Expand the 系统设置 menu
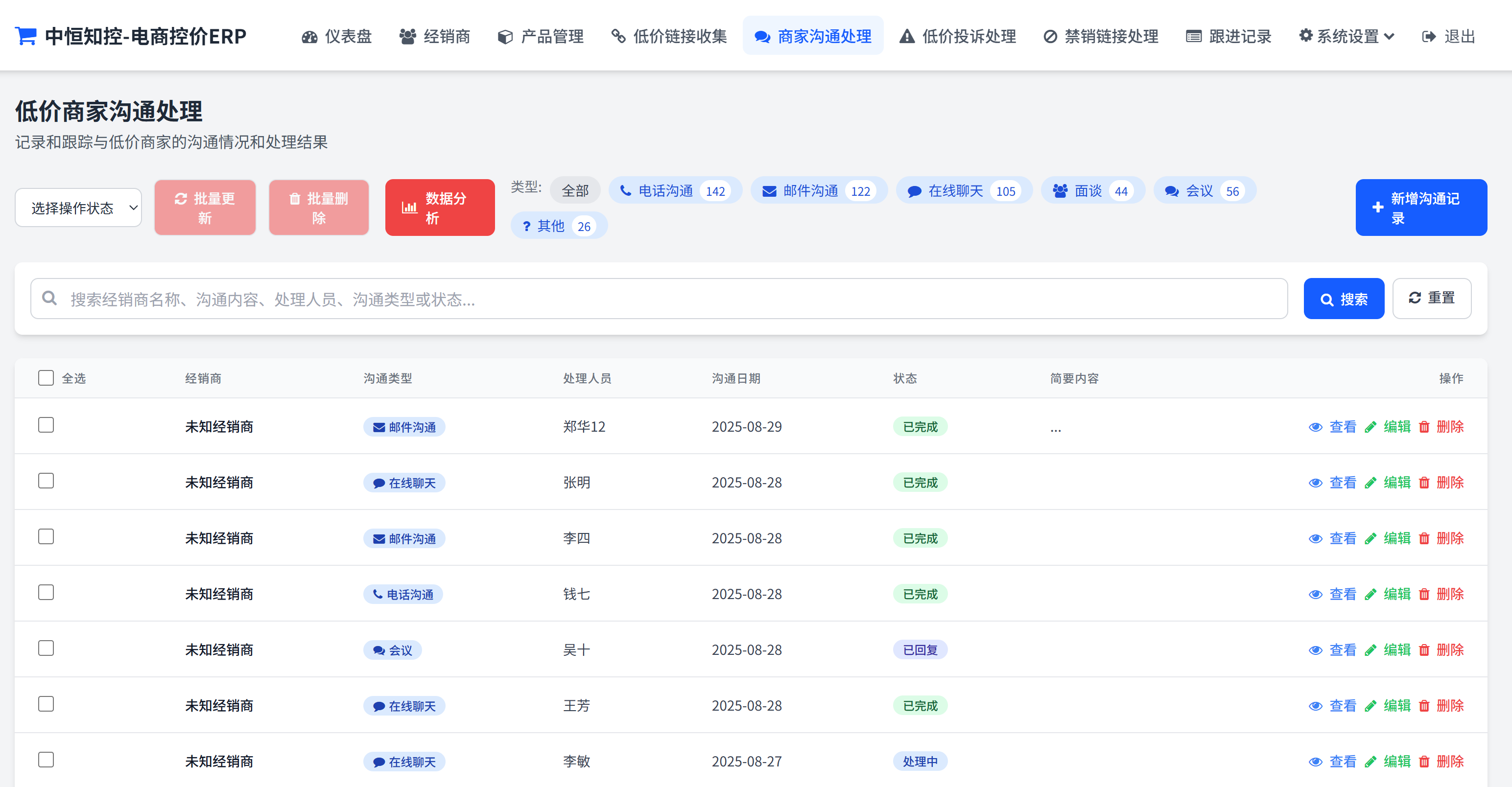The image size is (1512, 787). (1347, 36)
